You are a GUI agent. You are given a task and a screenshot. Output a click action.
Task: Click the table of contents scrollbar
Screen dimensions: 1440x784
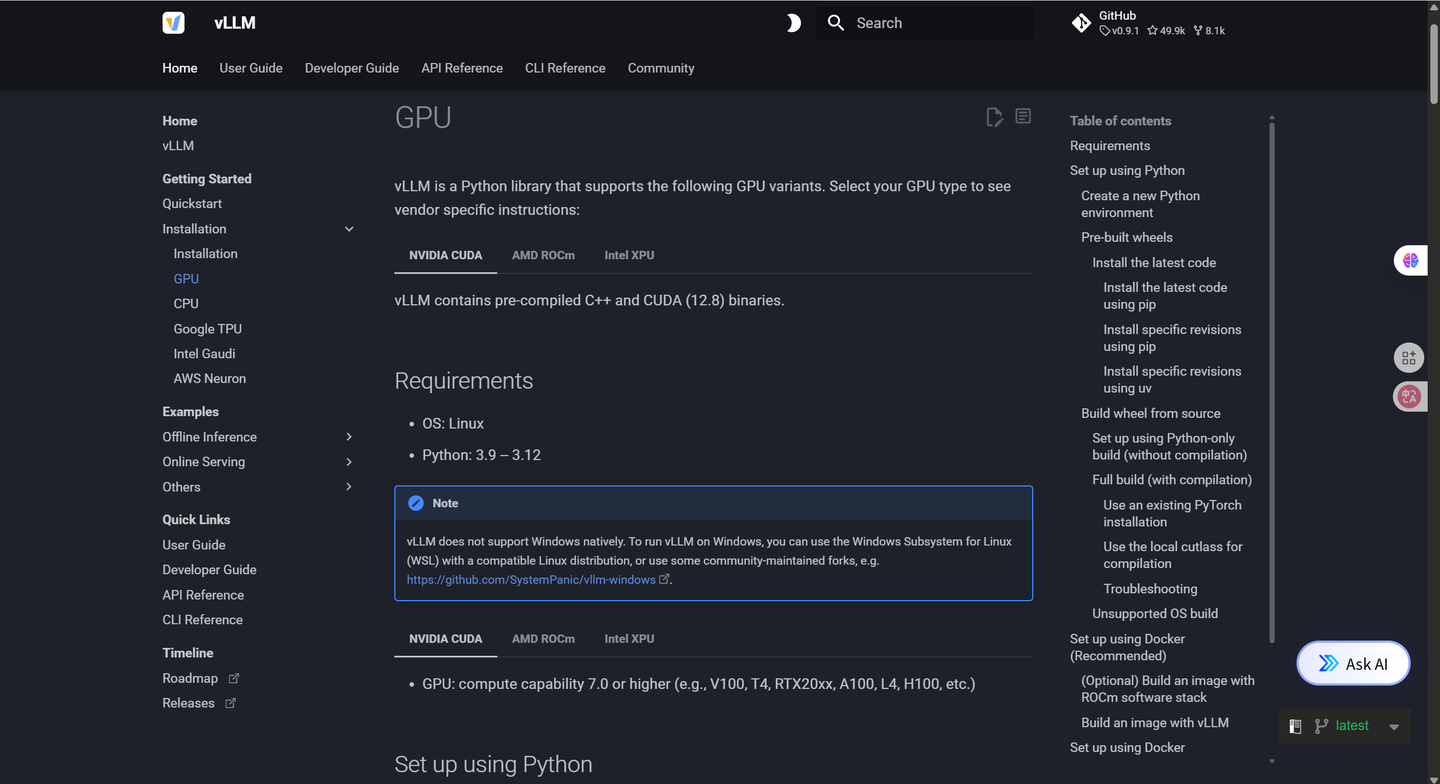pyautogui.click(x=1272, y=380)
